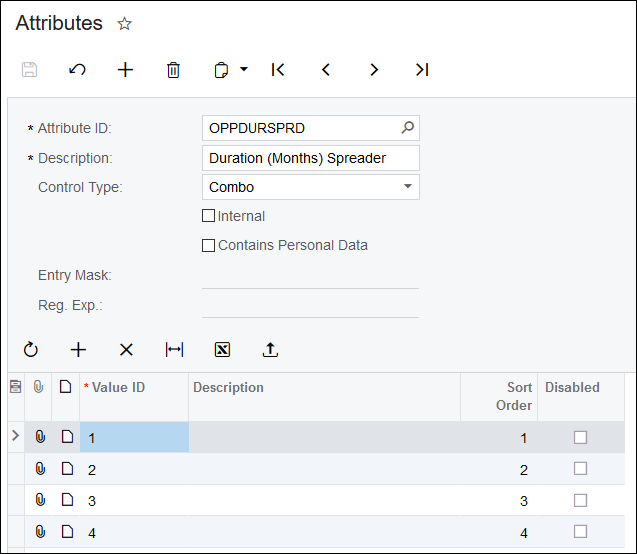
Task: Open the clipboard dropdown arrow
Action: click(244, 69)
